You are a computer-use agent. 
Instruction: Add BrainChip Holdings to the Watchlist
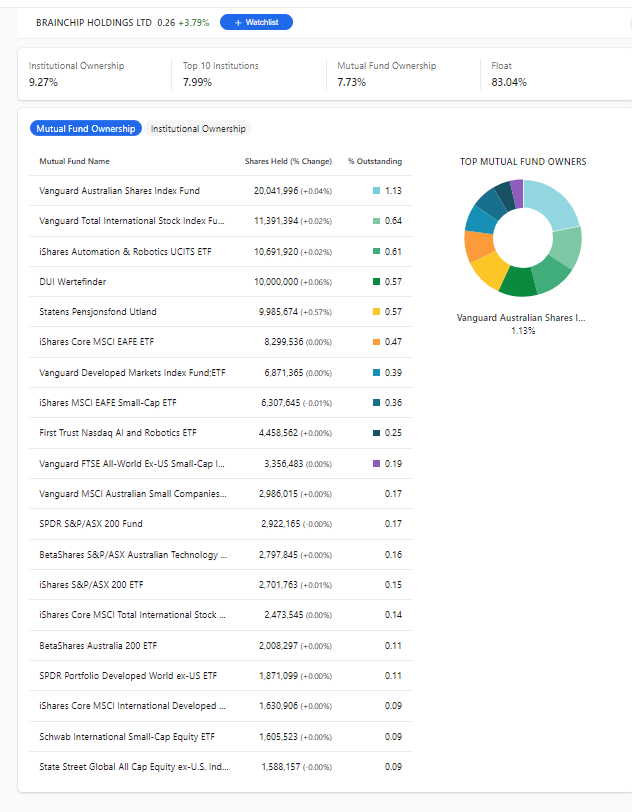click(x=256, y=22)
